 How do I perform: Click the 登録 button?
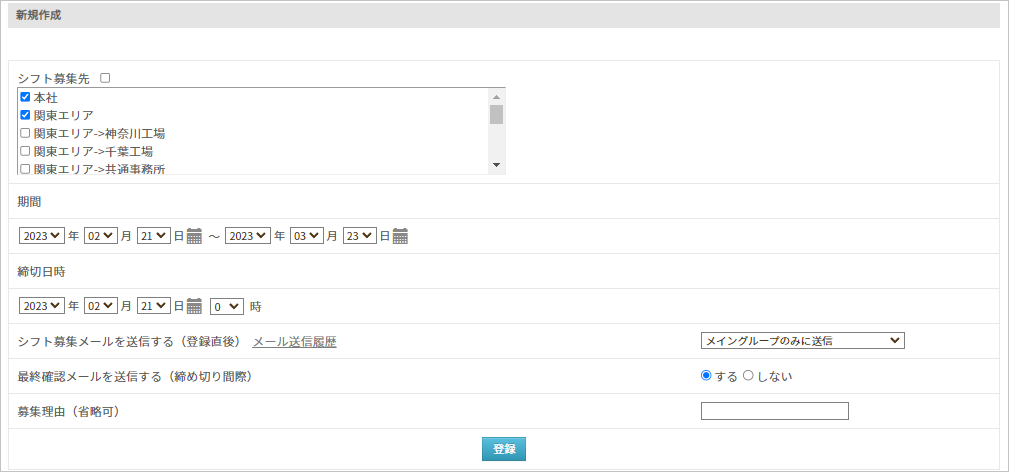click(504, 449)
